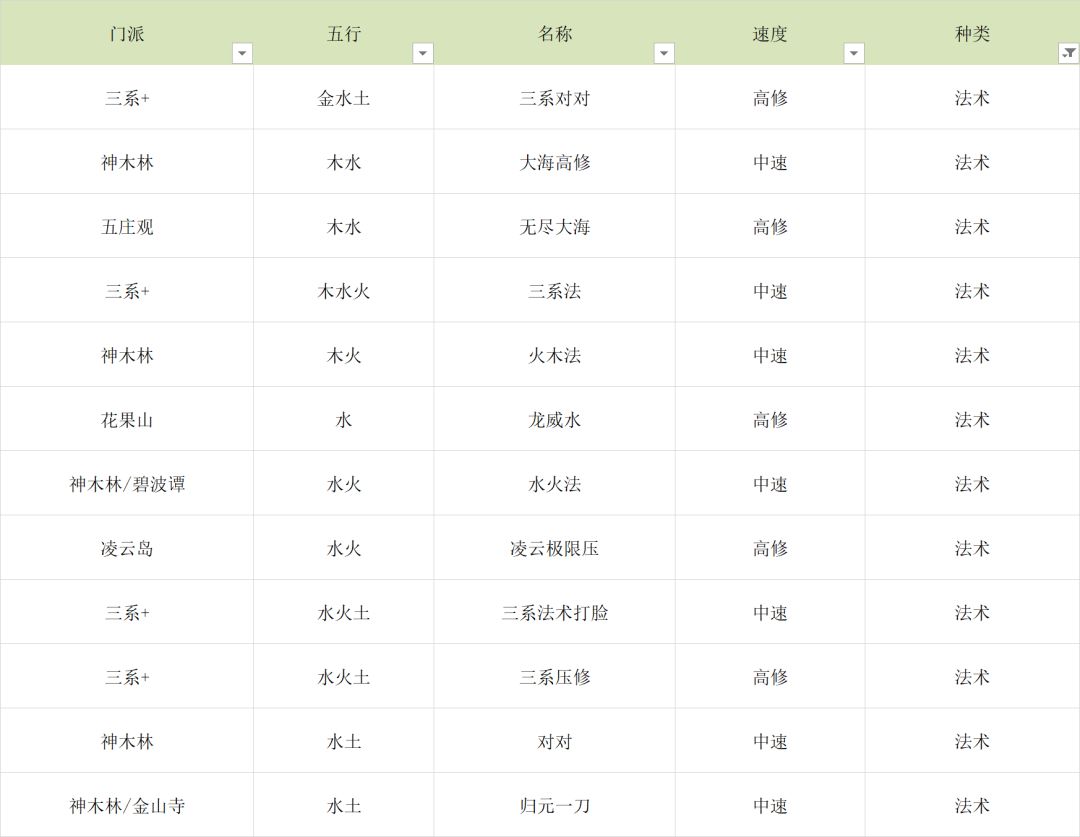Click the 龙威水 name cell

554,420
